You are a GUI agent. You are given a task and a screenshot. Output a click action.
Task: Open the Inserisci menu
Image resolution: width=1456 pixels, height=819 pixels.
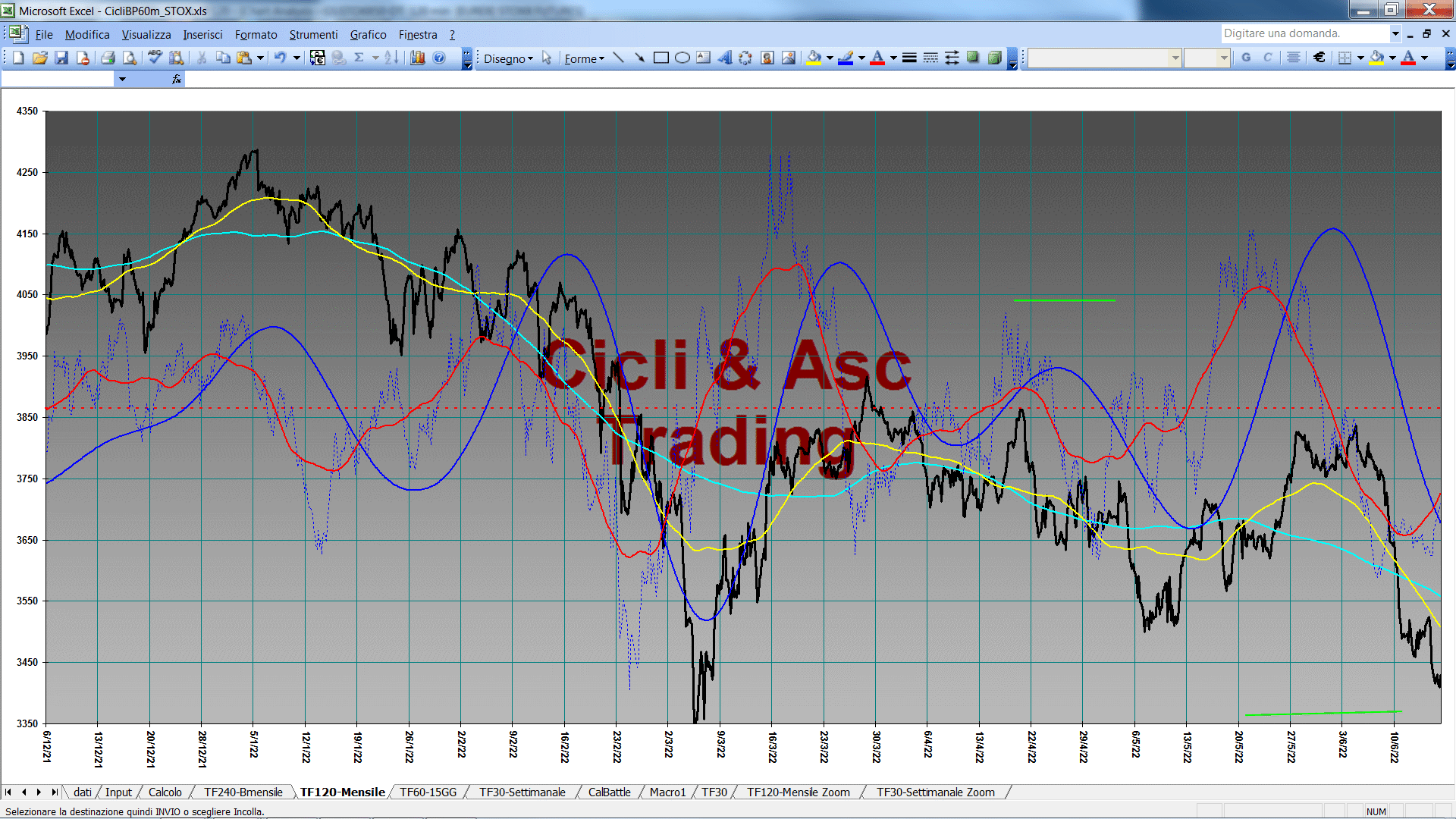coord(202,35)
